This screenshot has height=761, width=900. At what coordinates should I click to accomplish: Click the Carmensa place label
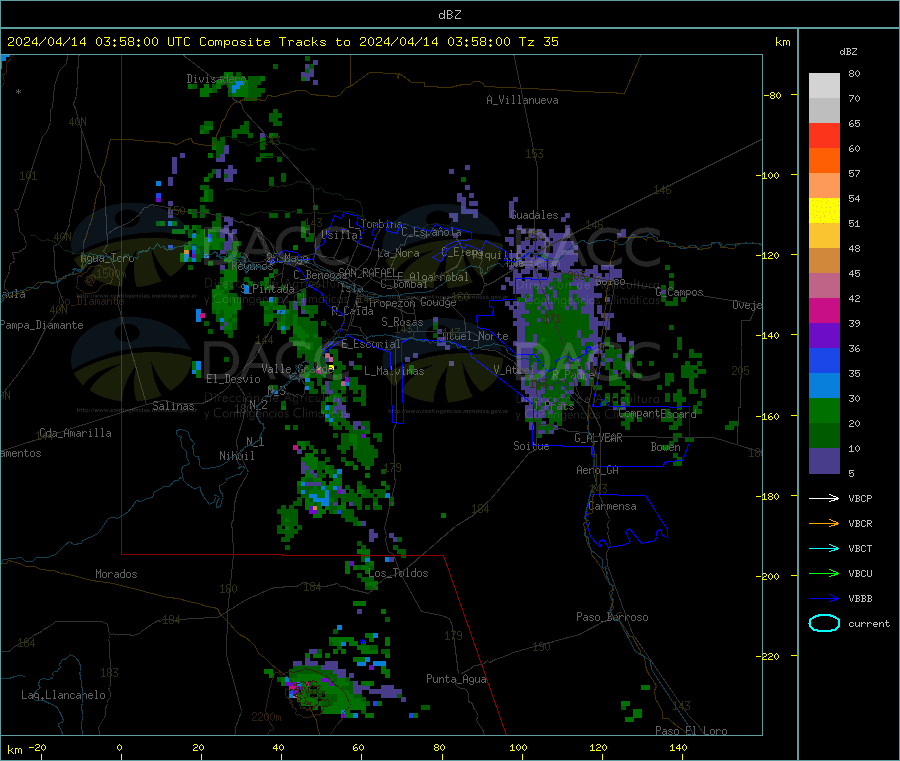click(x=612, y=506)
